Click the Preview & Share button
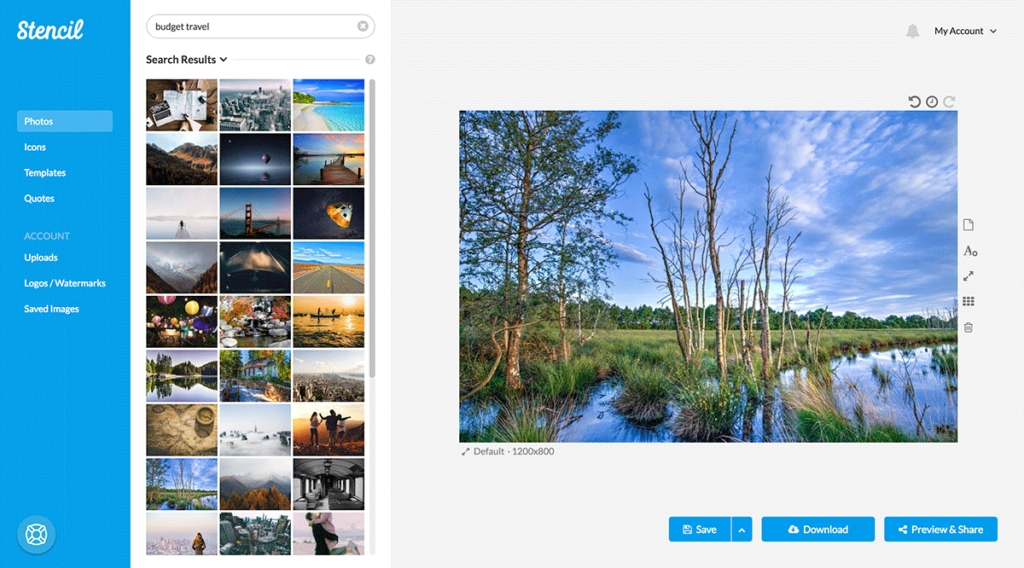Screen dimensions: 1024x568 [x=940, y=529]
